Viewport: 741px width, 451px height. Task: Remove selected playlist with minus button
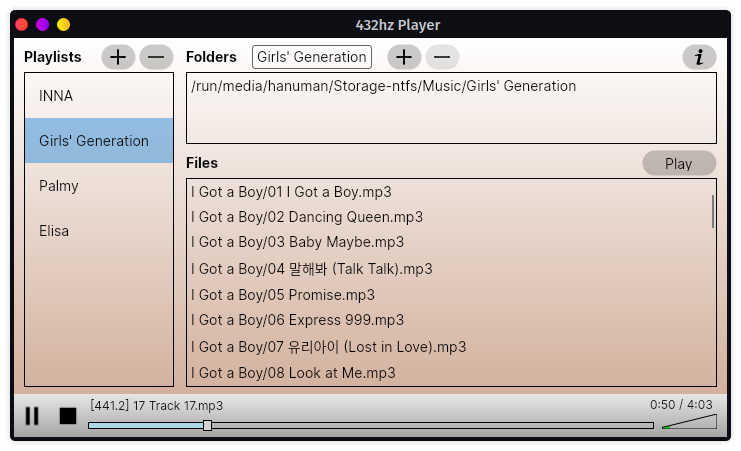(x=156, y=57)
